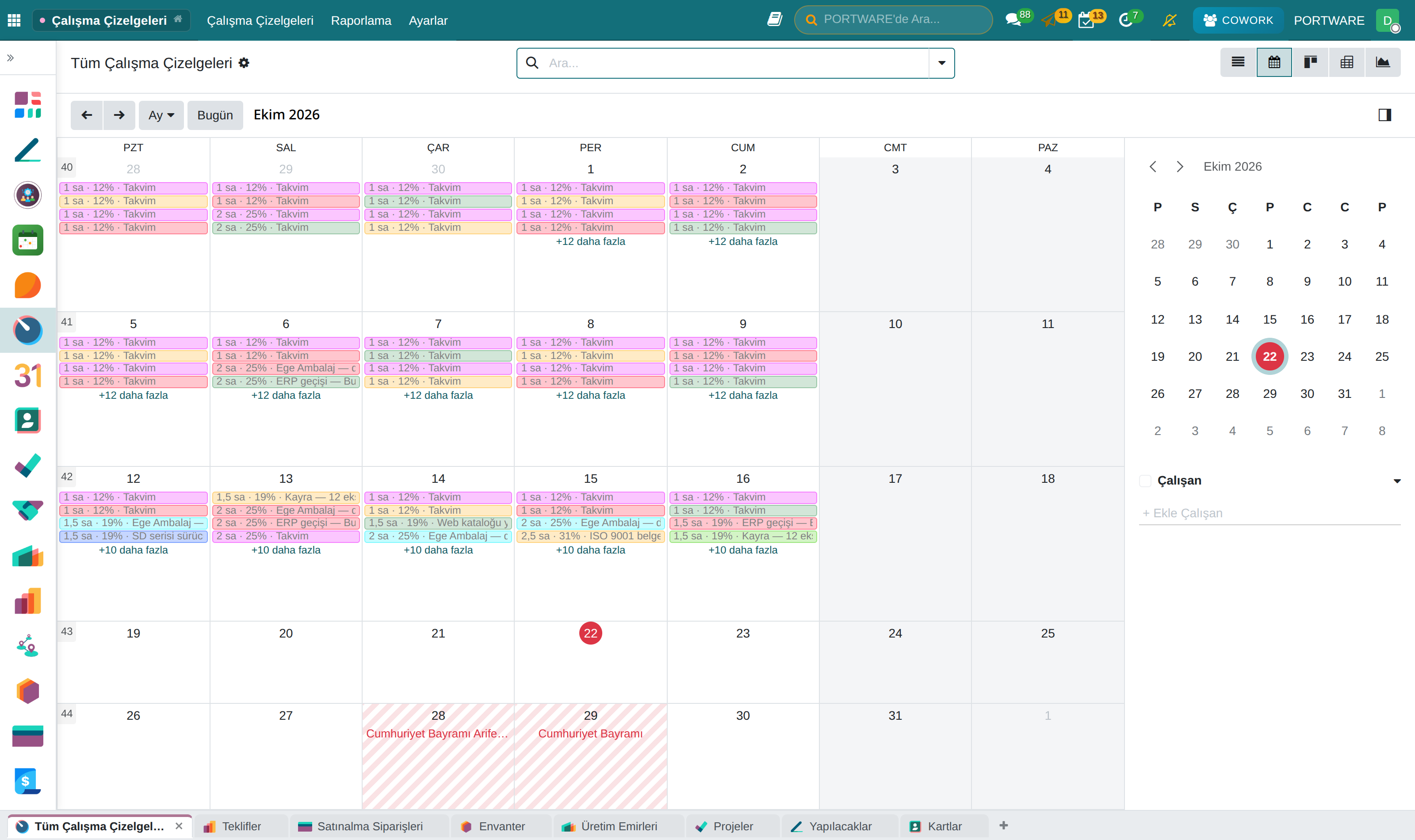1415x840 pixels.
Task: Click the muted notification bell icon
Action: point(1169,20)
